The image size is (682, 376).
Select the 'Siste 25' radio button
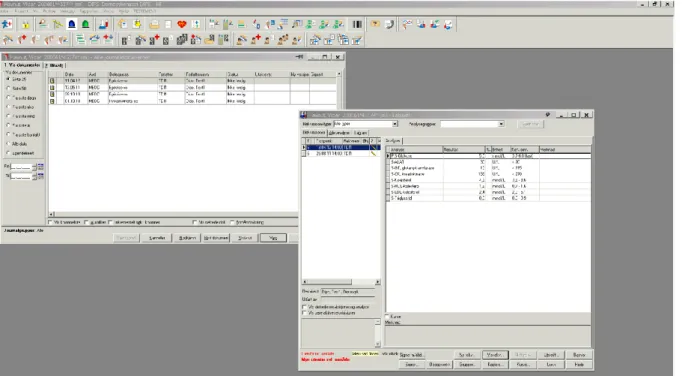pos(8,79)
